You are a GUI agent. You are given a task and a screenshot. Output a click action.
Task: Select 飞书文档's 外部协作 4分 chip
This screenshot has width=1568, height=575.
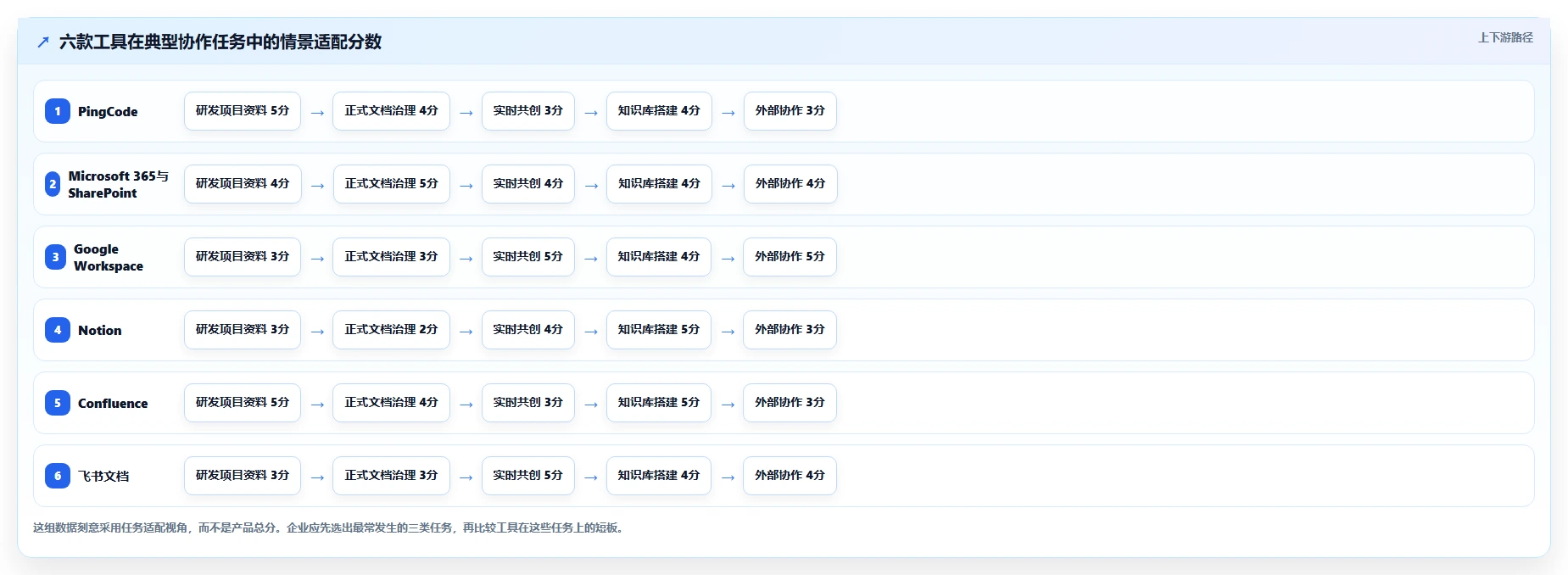tap(790, 476)
